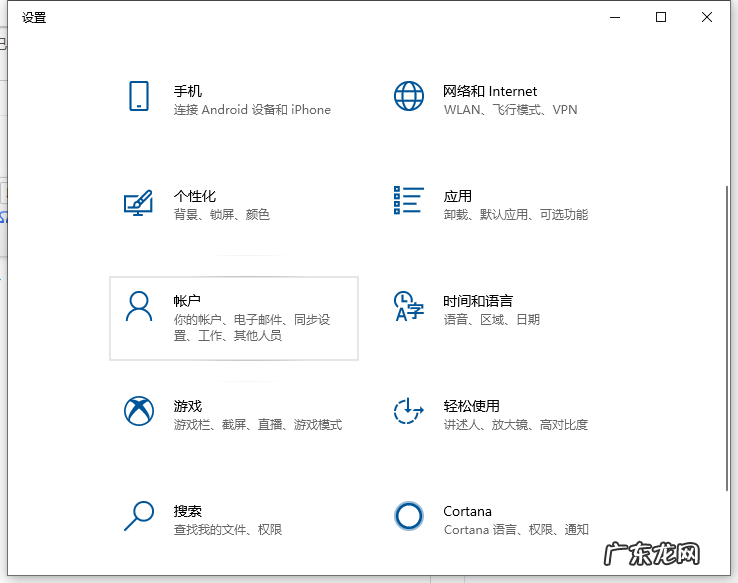Open the 手机 phone icon

point(139,96)
